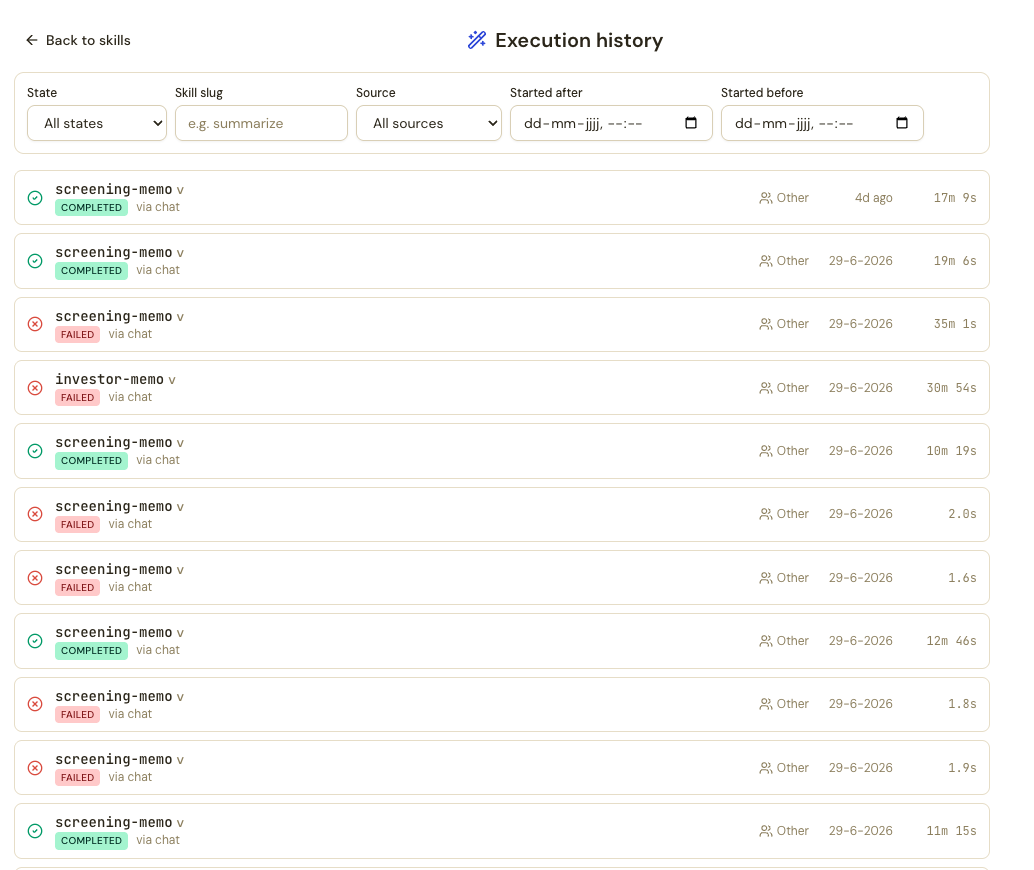This screenshot has height=870, width=1034.
Task: Click the Other label on the 1.8s row
Action: [792, 704]
